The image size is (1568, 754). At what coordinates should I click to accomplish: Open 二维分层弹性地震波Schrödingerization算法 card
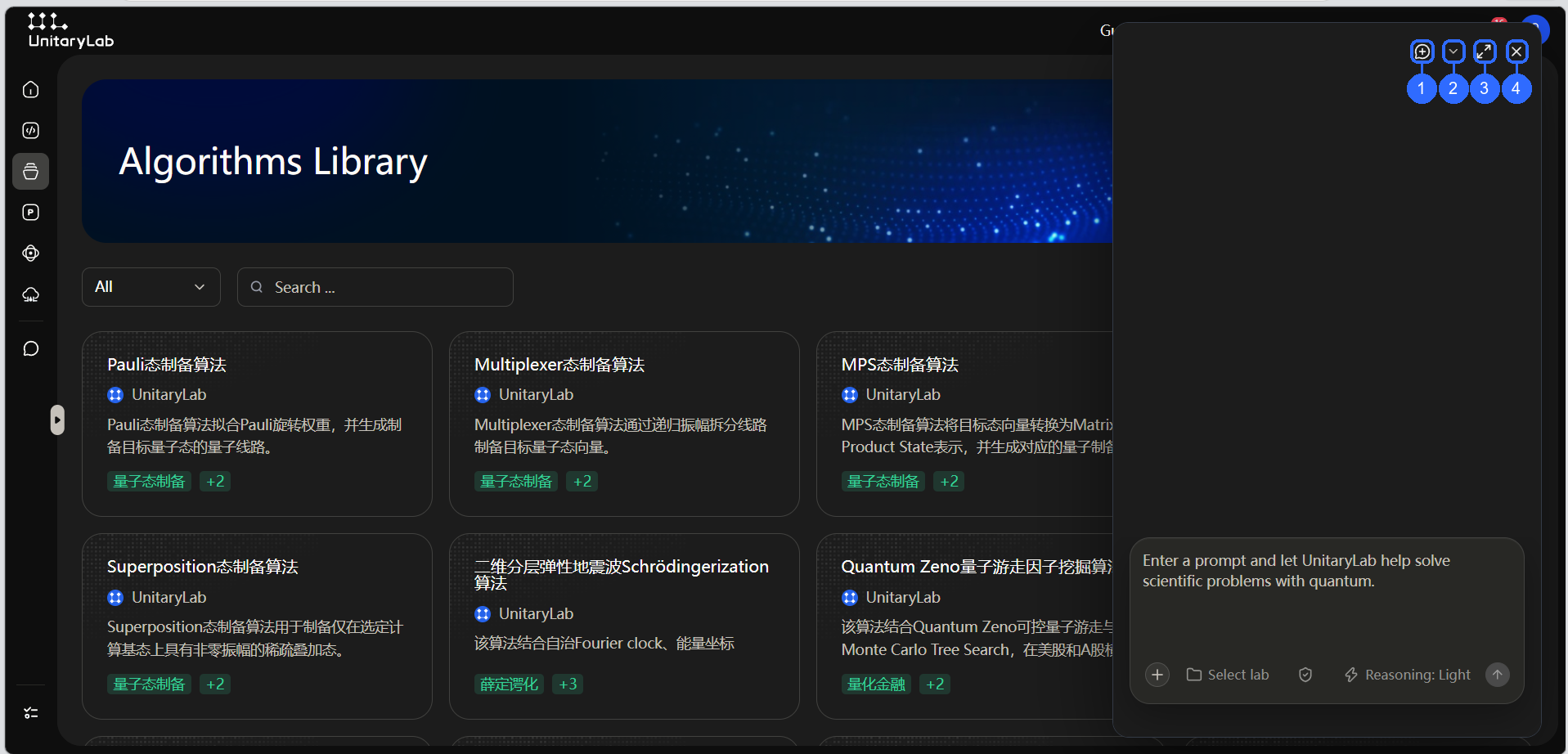(x=624, y=626)
